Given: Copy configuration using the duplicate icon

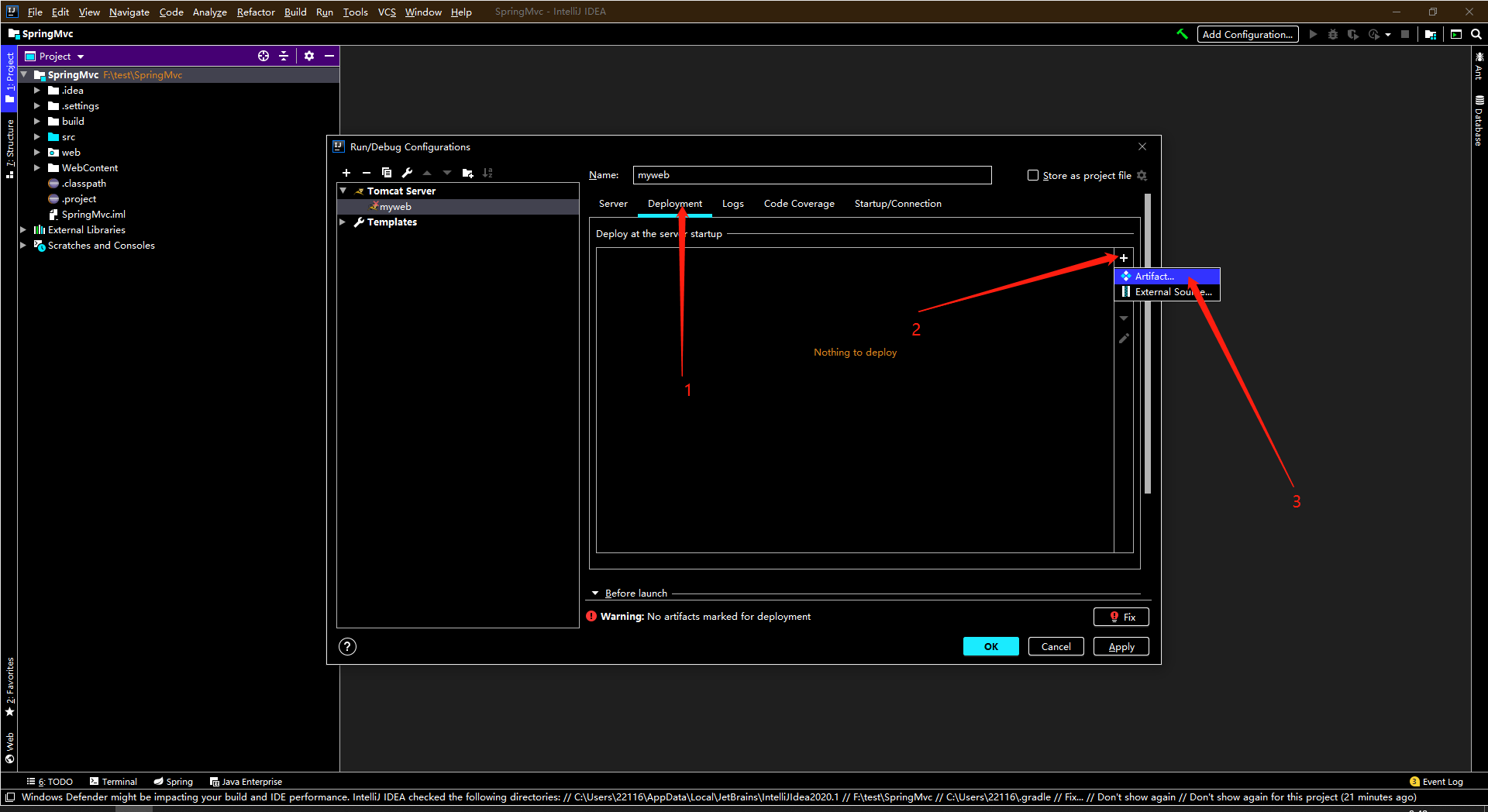Looking at the screenshot, I should (x=387, y=173).
